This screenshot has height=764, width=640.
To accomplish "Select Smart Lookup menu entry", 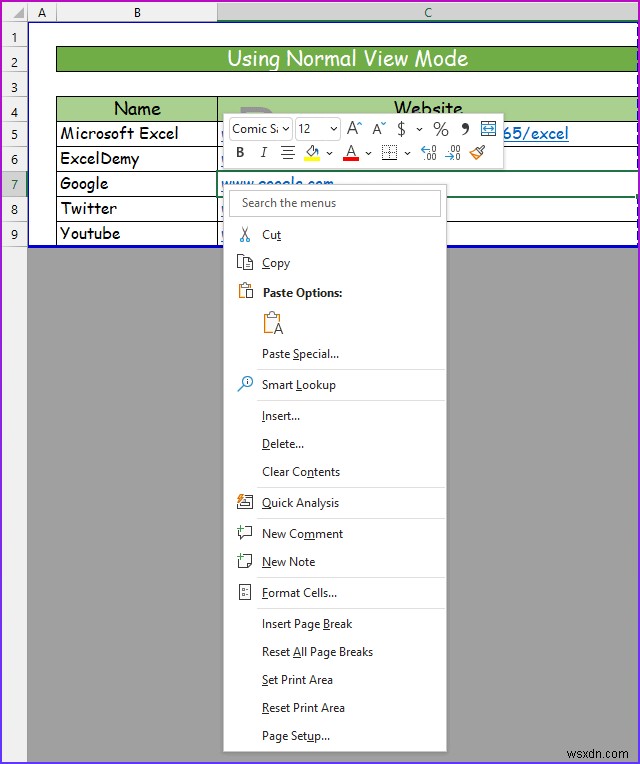I will coord(335,385).
